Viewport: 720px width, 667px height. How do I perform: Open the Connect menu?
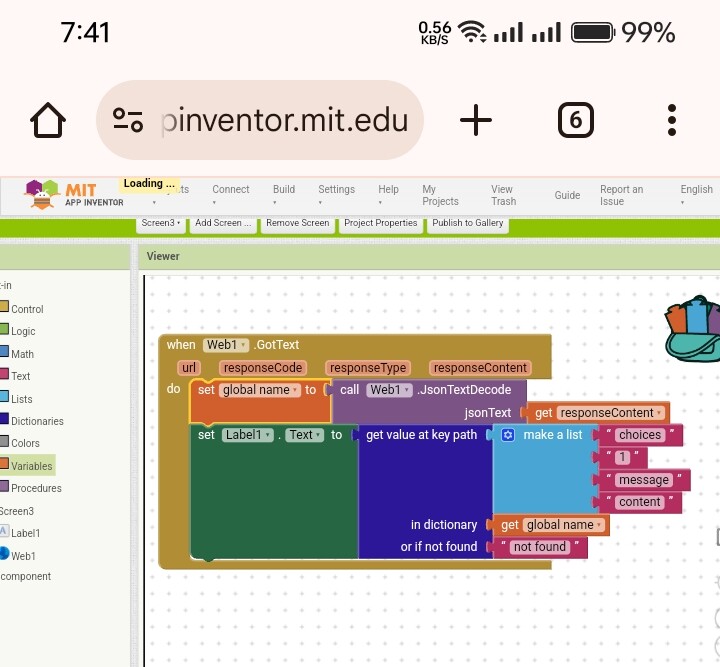pos(231,195)
